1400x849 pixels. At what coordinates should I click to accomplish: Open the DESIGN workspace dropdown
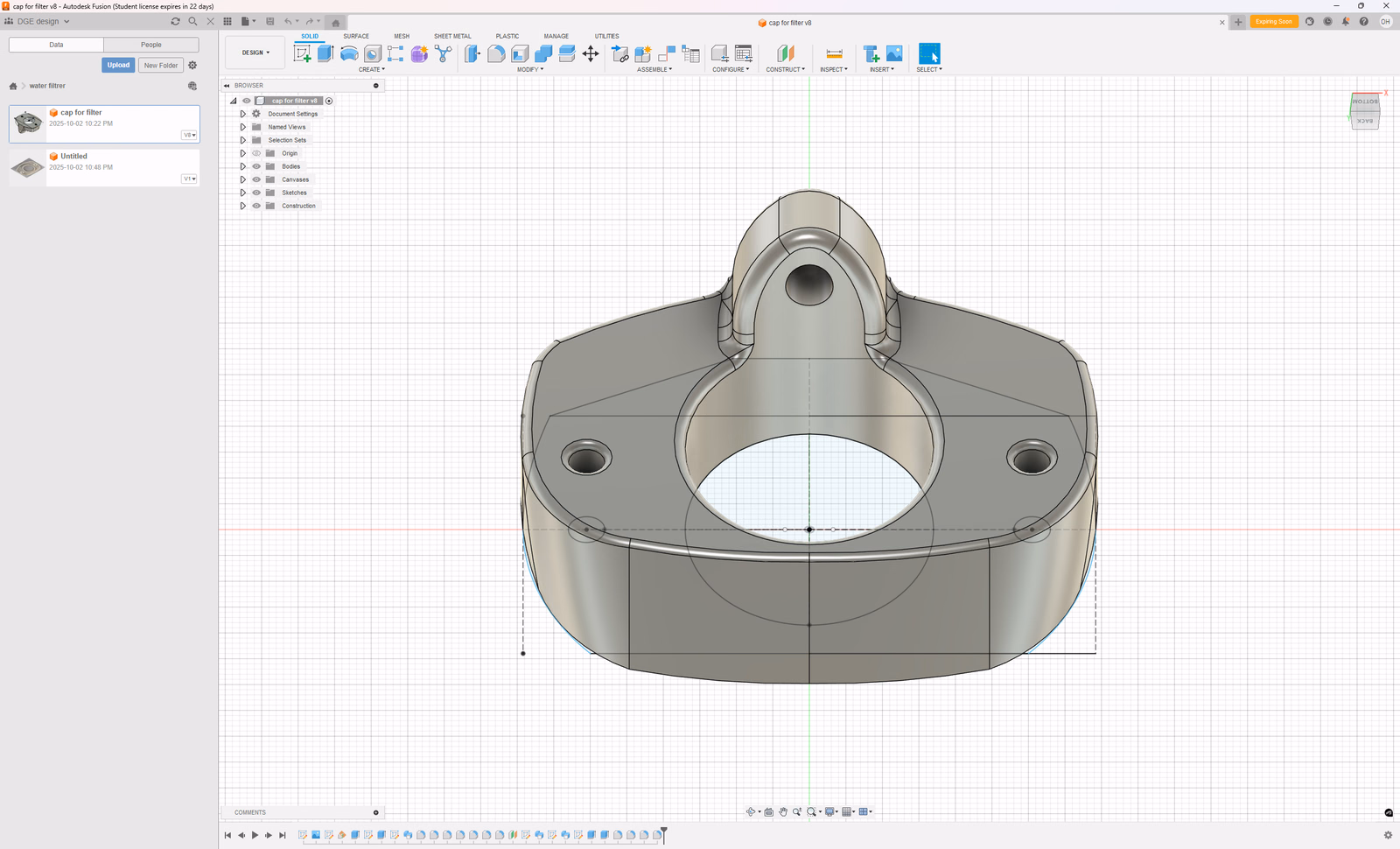[x=255, y=53]
